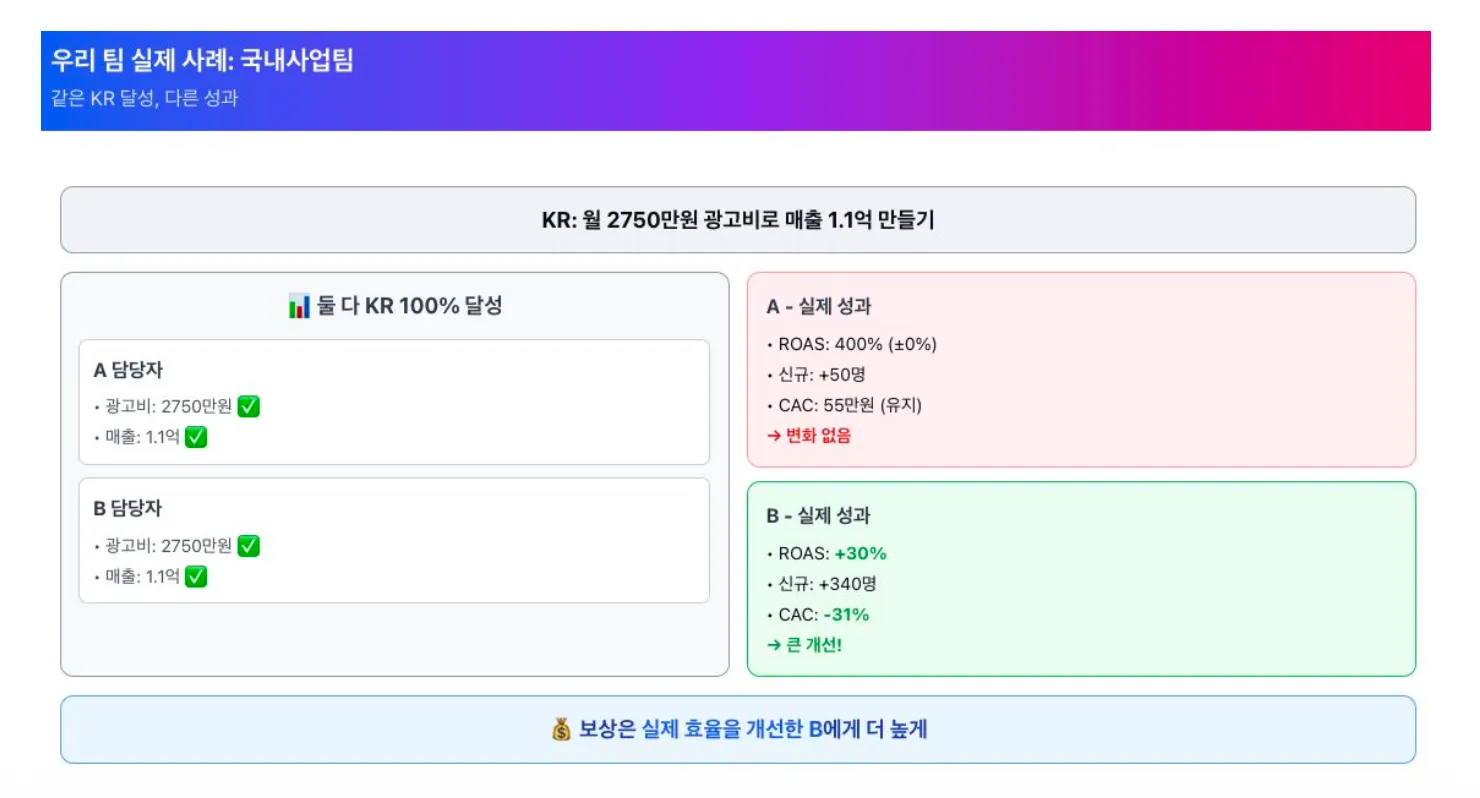Click the A - 실제 성과 heading
Screen dimensions: 1480x798
coord(818,307)
